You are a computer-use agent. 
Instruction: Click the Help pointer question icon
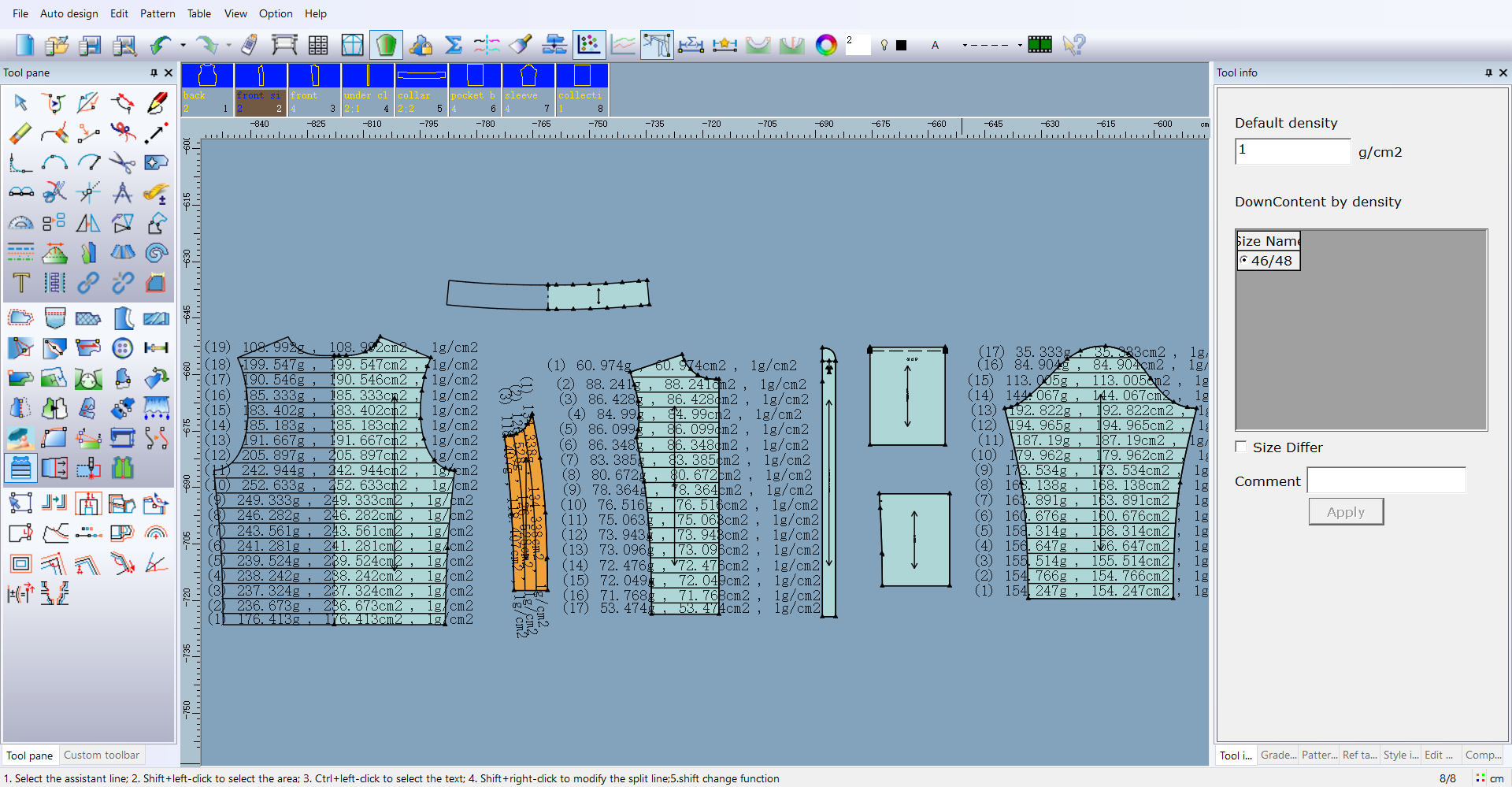point(1073,45)
